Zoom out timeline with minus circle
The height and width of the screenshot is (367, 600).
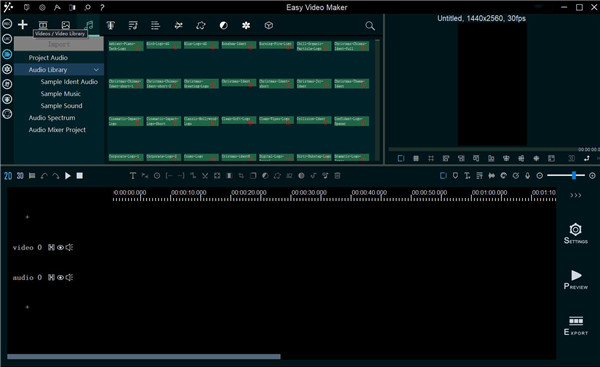pos(540,176)
